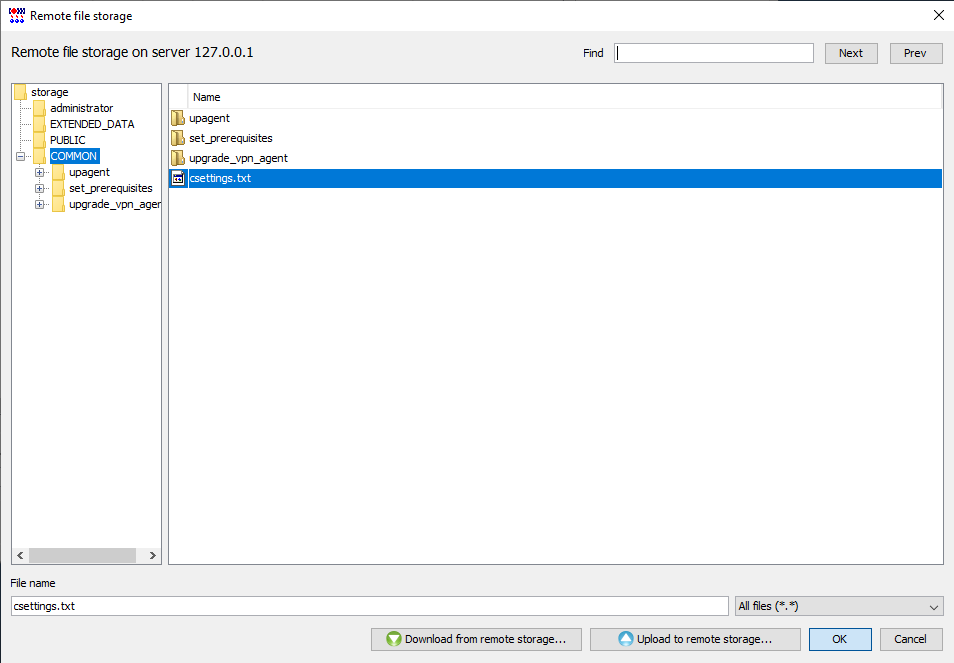Focus the Find search field
954x663 pixels.
pos(714,53)
